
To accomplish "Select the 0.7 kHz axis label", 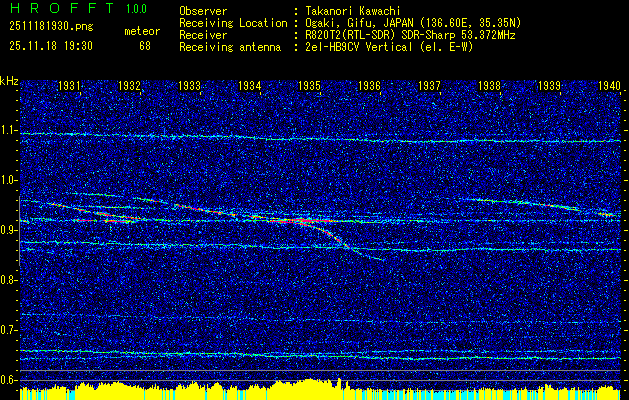I will click(x=9, y=330).
